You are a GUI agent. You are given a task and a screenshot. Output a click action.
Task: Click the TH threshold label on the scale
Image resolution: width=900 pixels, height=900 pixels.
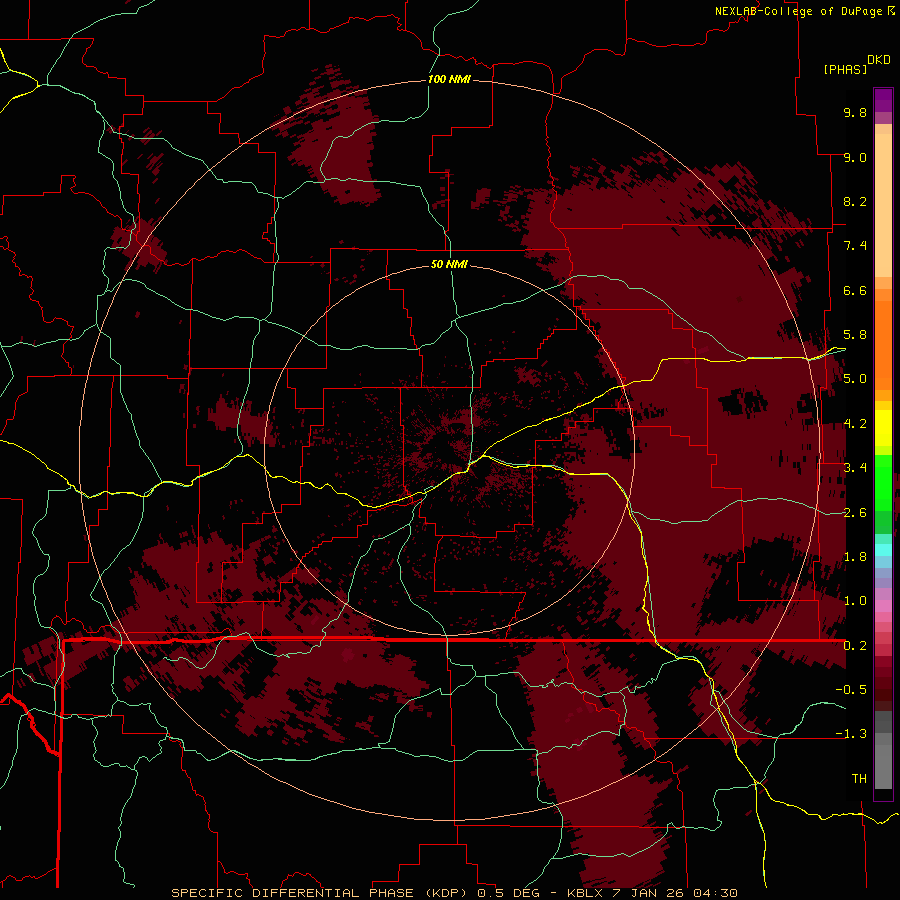click(859, 779)
